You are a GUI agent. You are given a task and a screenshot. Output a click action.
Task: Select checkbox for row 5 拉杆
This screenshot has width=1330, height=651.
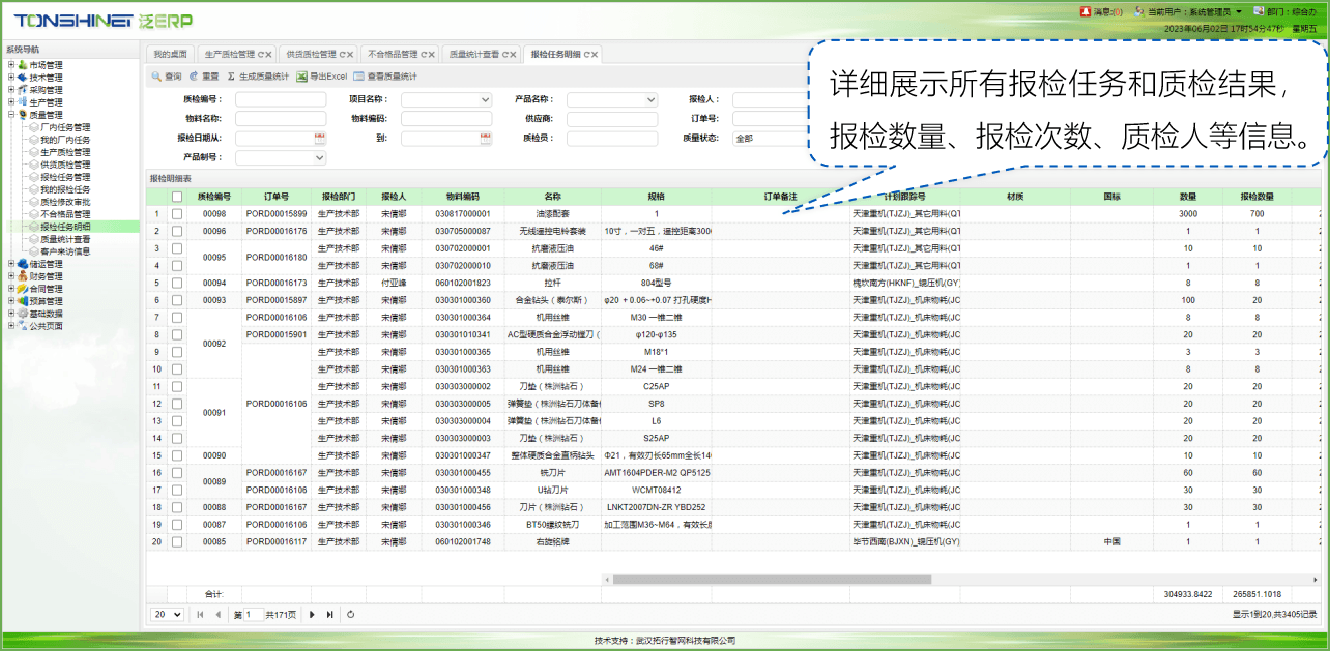point(177,283)
